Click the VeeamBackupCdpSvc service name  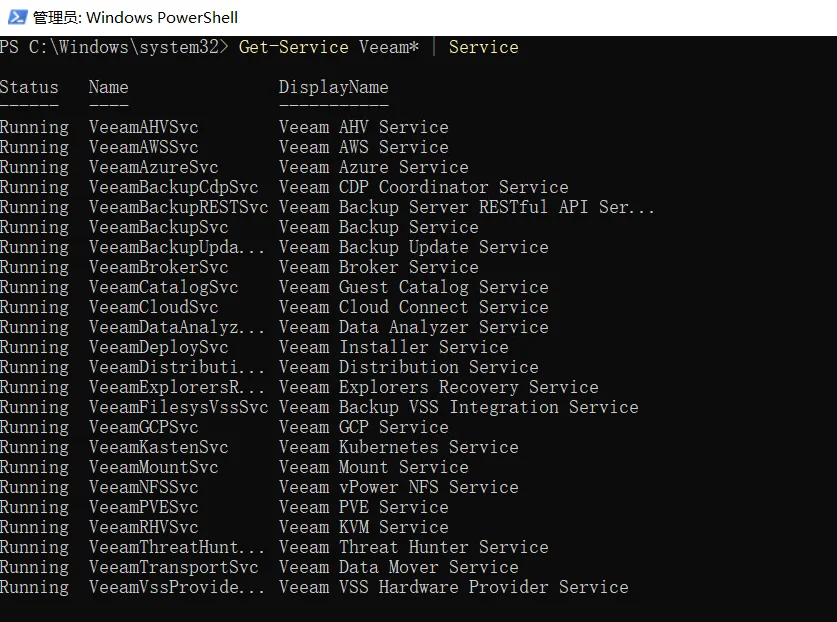click(173, 187)
